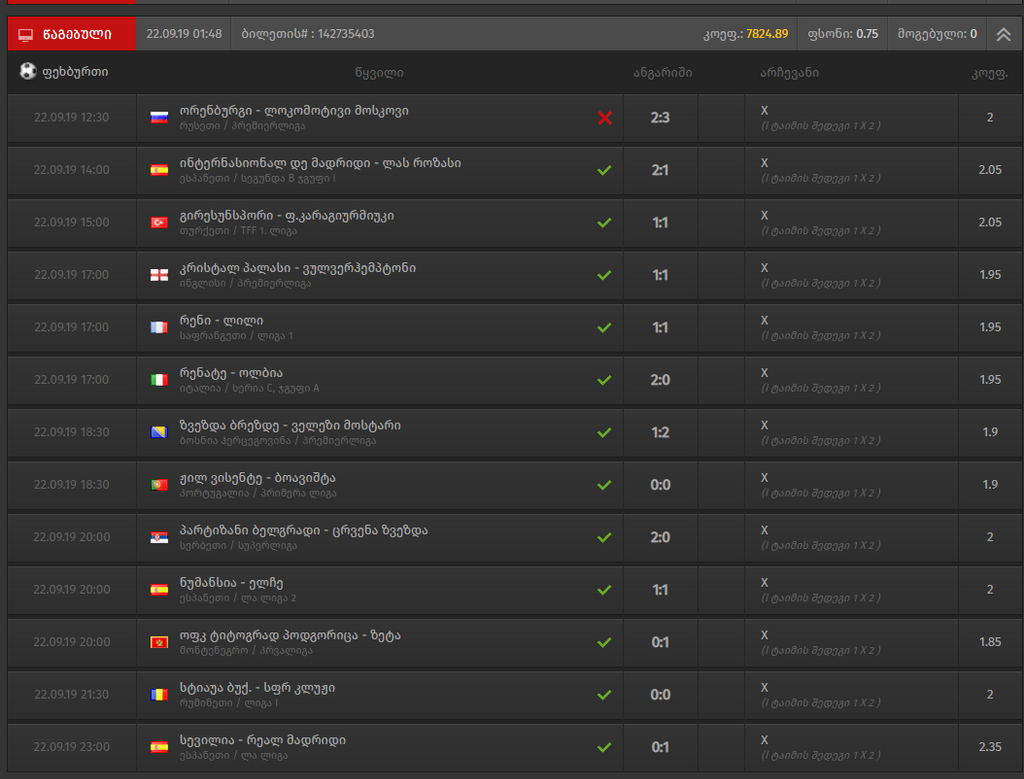The height and width of the screenshot is (779, 1024).
Task: Click the Russia flag on the ორენბურგი row
Action: 159,118
